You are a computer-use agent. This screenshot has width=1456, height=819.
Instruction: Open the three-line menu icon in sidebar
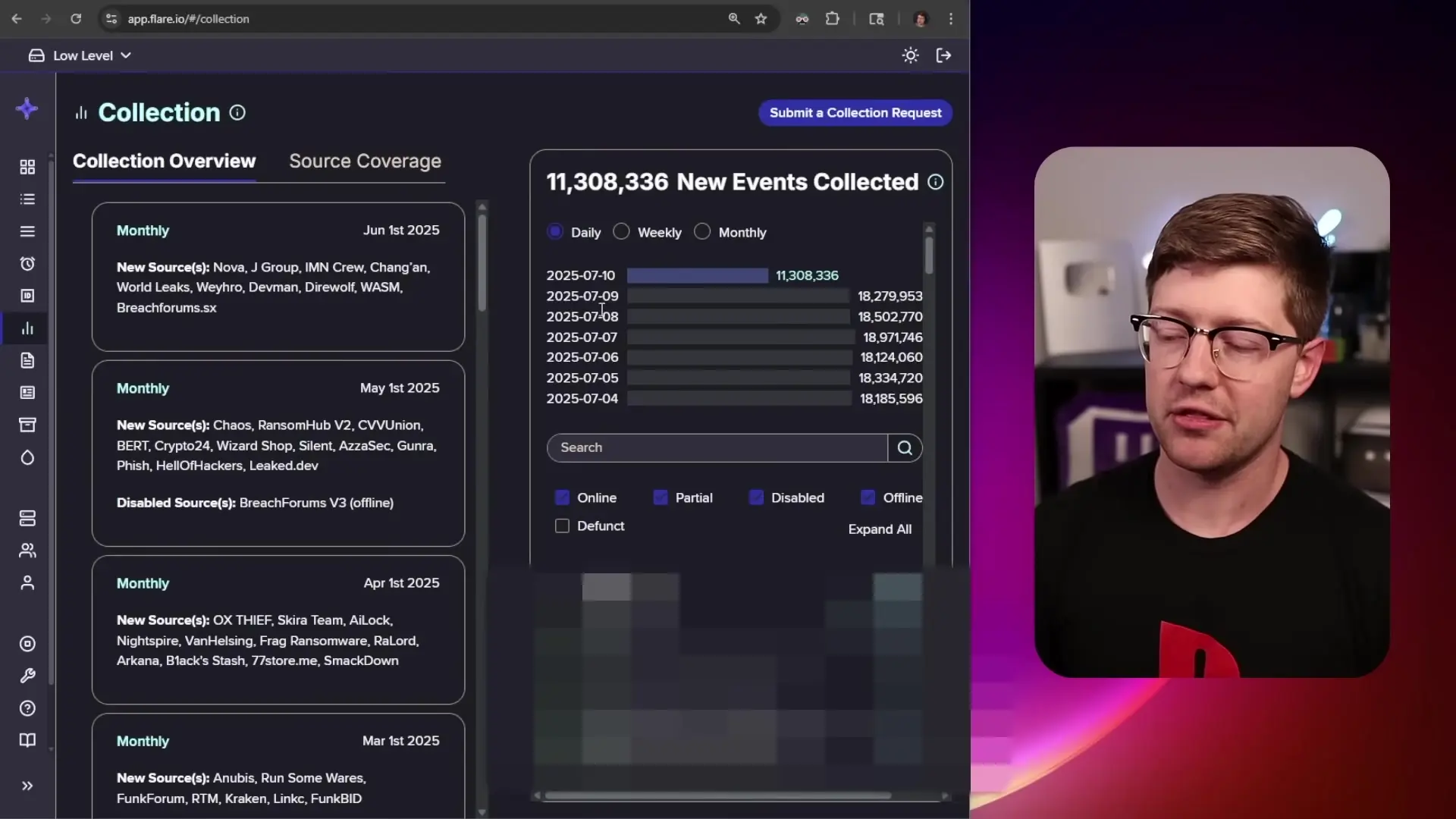tap(27, 231)
